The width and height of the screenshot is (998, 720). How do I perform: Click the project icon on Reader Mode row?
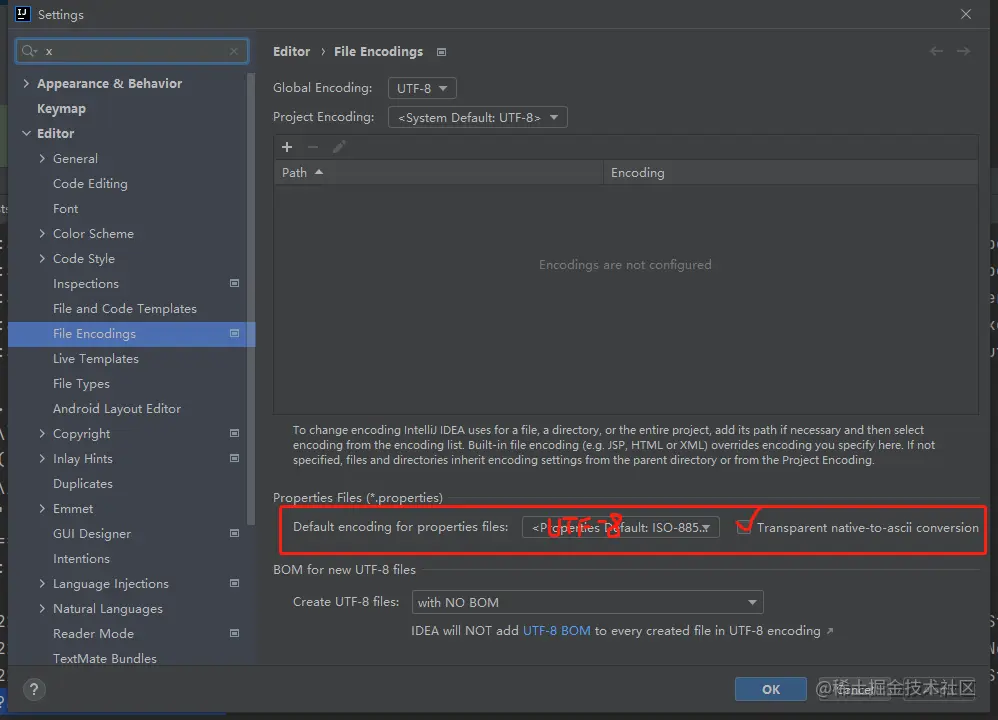(x=234, y=633)
